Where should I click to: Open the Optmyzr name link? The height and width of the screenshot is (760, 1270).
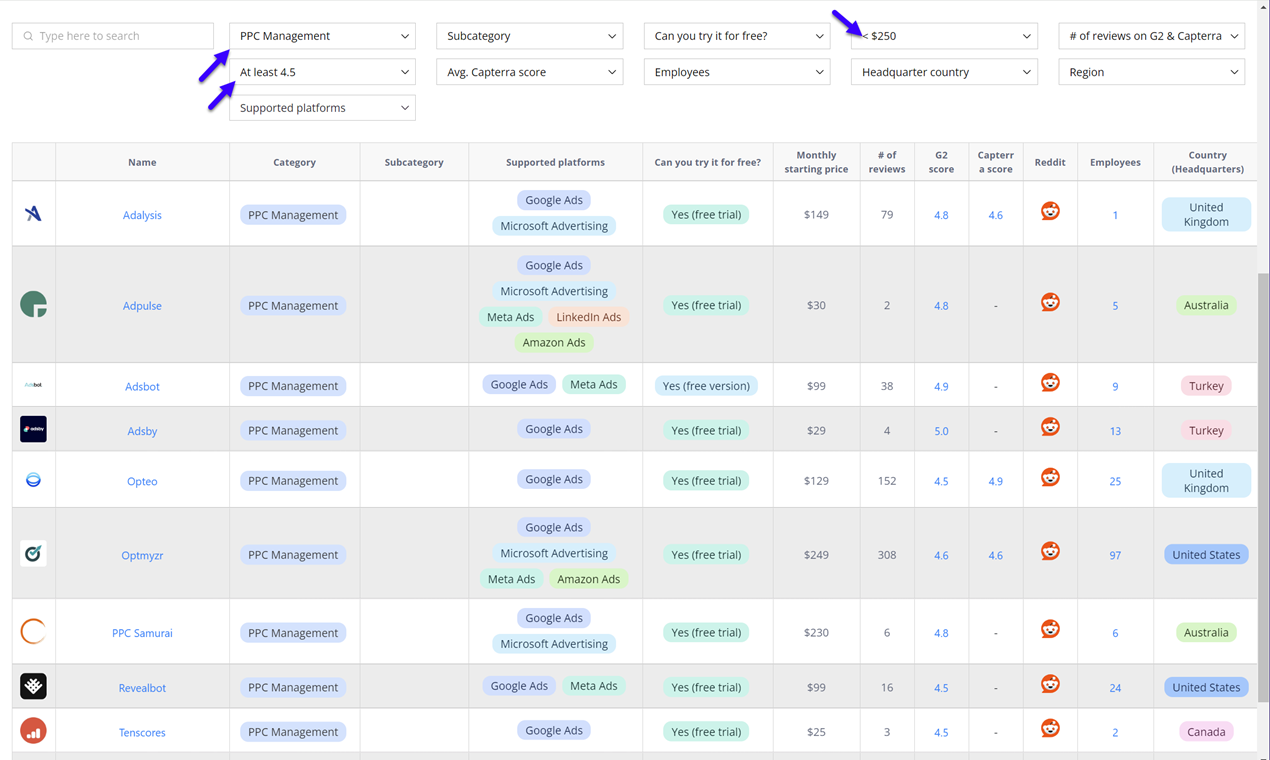pyautogui.click(x=142, y=555)
